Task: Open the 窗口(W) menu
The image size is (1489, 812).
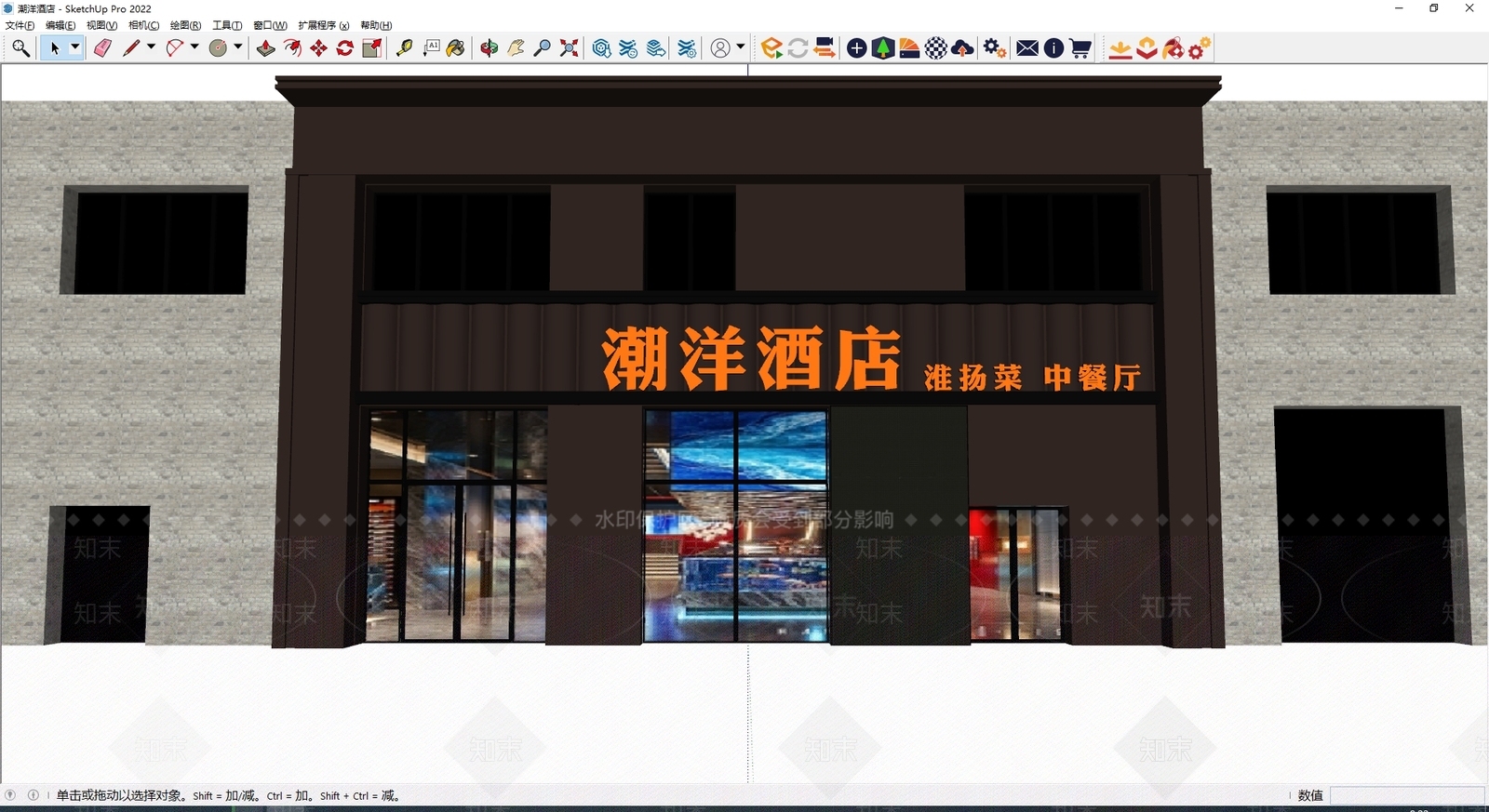Action: pyautogui.click(x=270, y=25)
